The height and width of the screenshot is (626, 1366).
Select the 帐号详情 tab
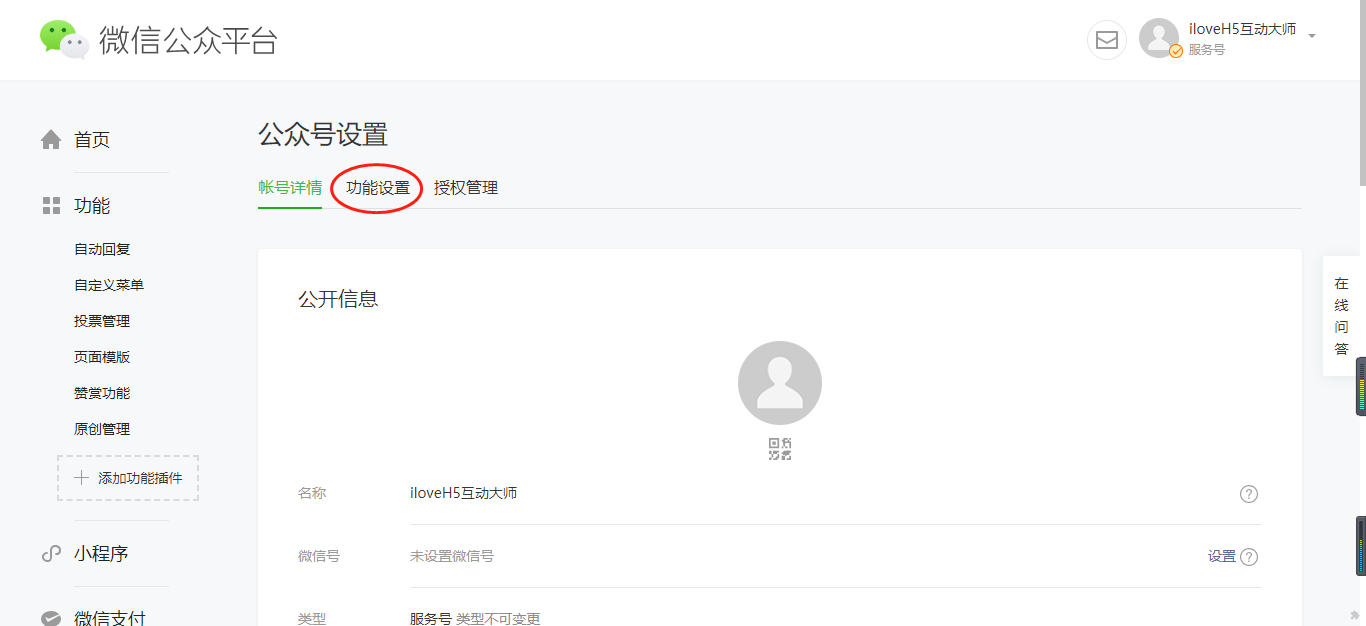tap(290, 188)
